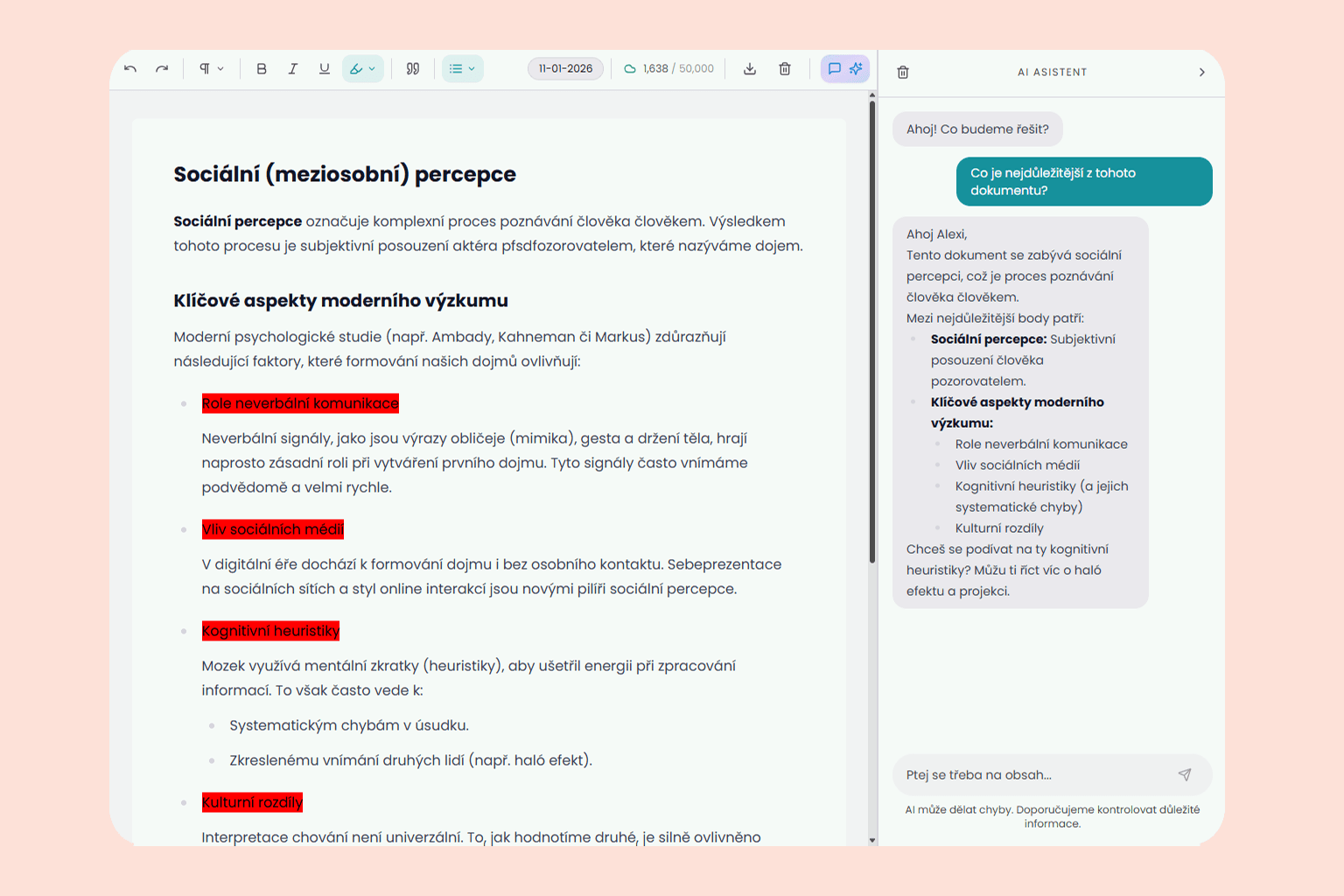Viewport: 1344px width, 896px height.
Task: Clear chat with AI panel trash icon
Action: click(903, 73)
